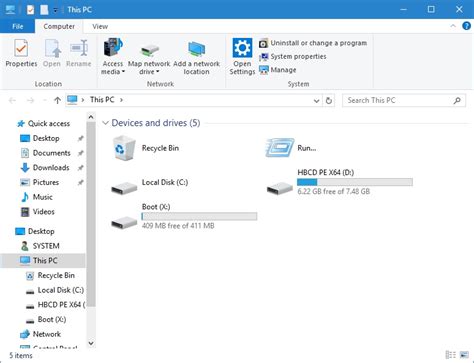The height and width of the screenshot is (363, 474).
Task: Open address bar history dropdown
Action: pyautogui.click(x=316, y=101)
